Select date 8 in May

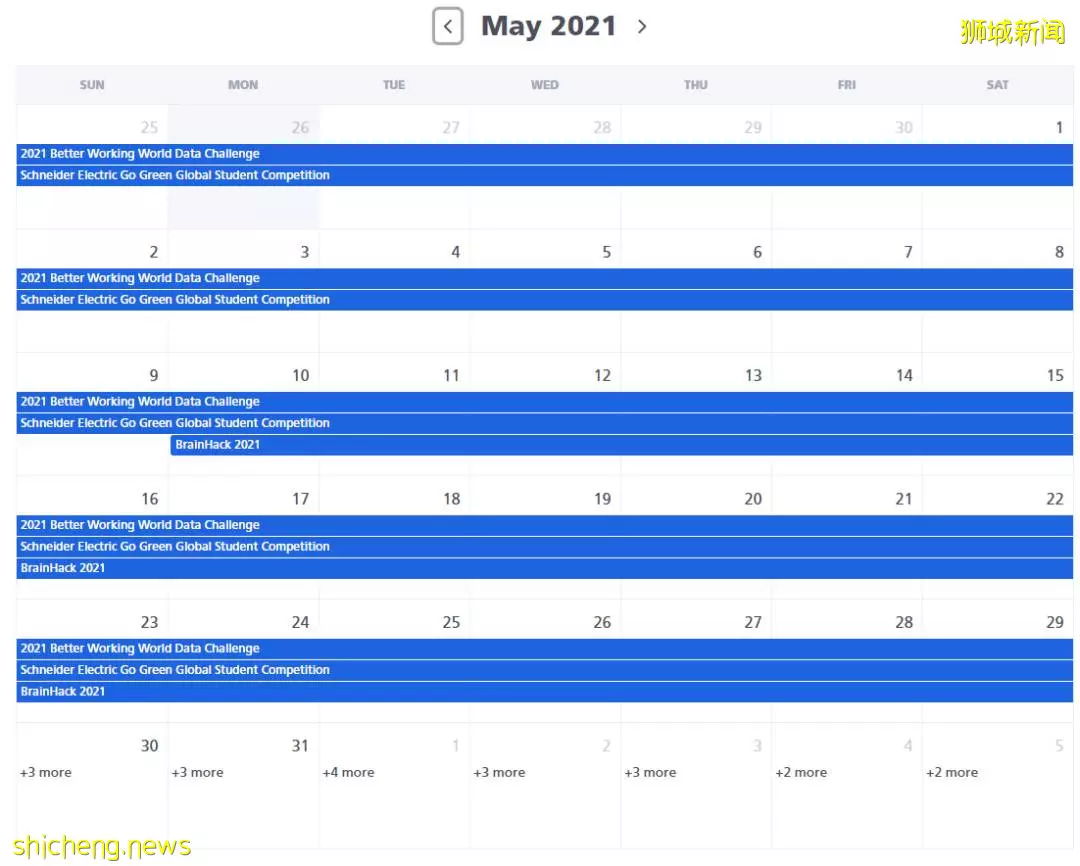click(x=1059, y=252)
